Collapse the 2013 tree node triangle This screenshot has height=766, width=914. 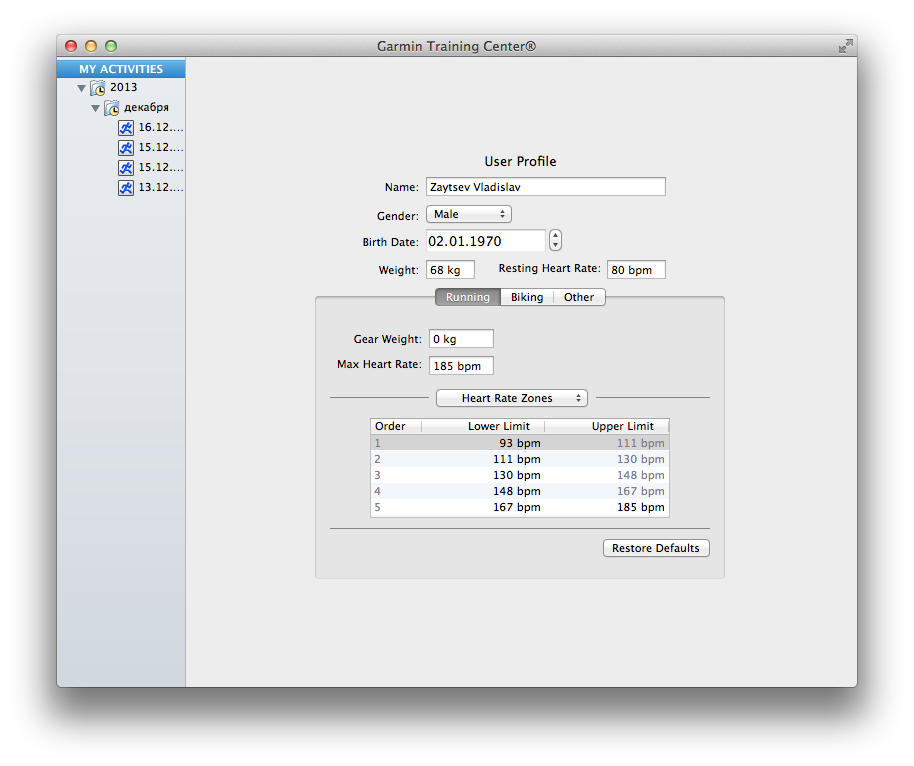pos(82,89)
